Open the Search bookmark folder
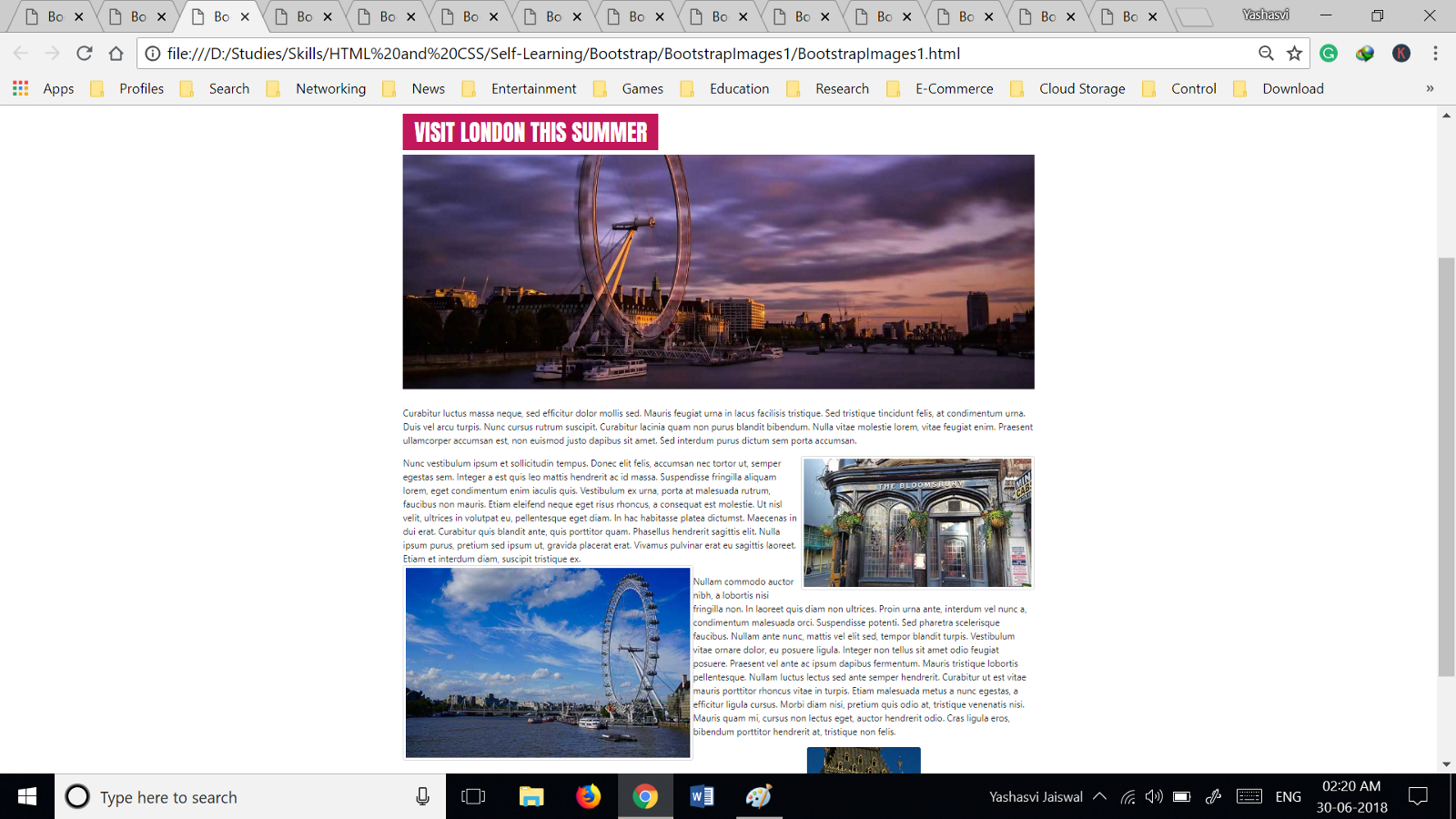The height and width of the screenshot is (819, 1456). point(216,88)
